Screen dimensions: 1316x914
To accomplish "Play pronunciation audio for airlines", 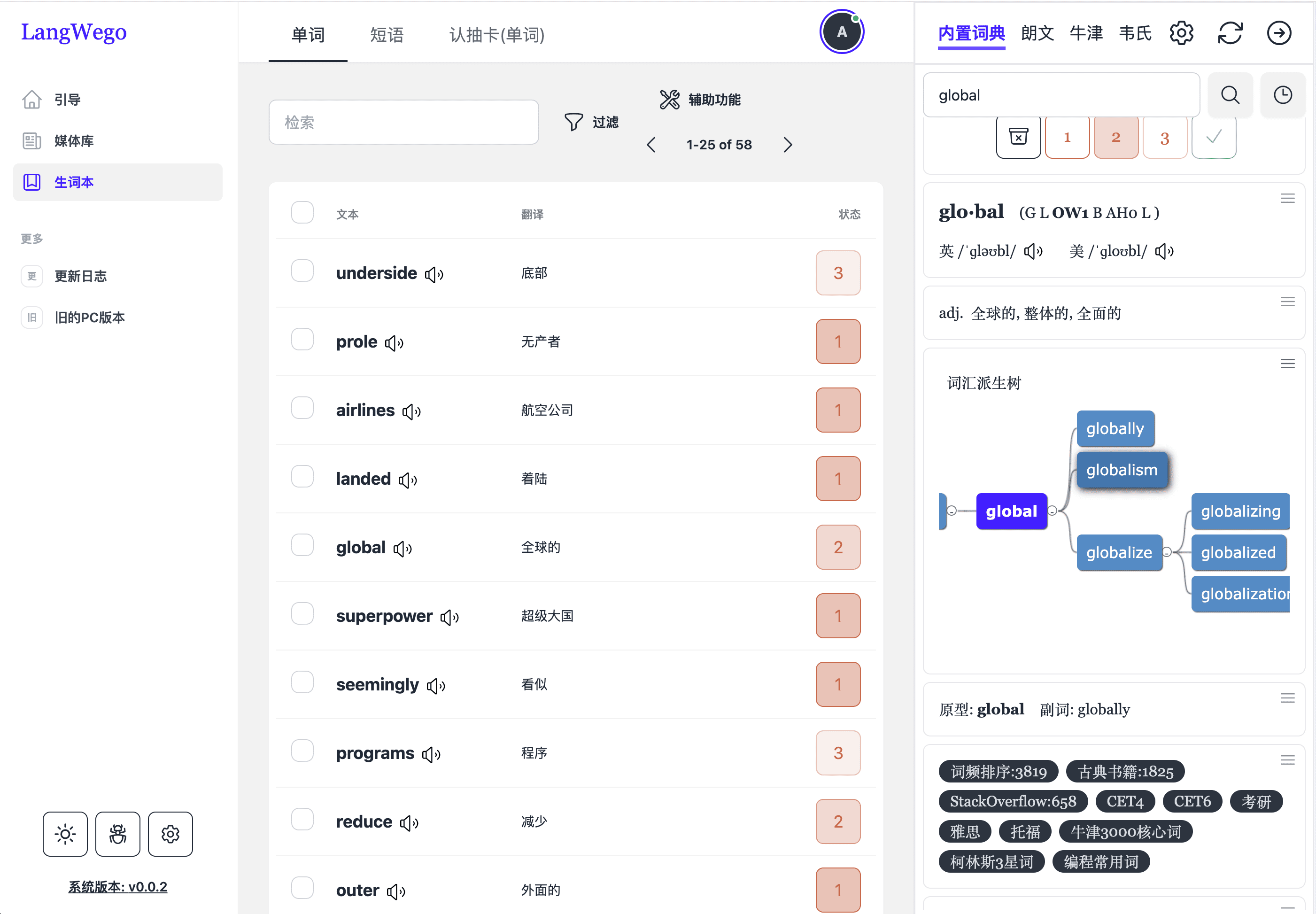I will 411,412.
